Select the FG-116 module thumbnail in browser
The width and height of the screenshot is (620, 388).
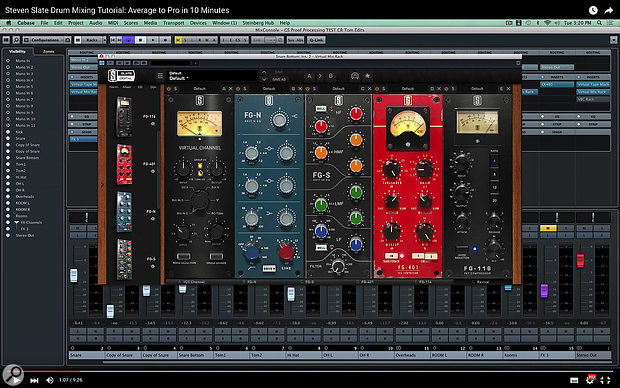coord(124,117)
